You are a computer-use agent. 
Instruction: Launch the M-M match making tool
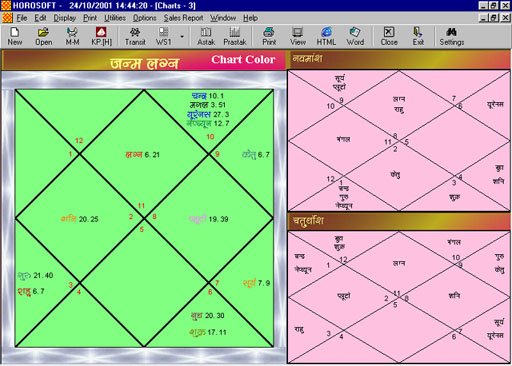pyautogui.click(x=72, y=36)
